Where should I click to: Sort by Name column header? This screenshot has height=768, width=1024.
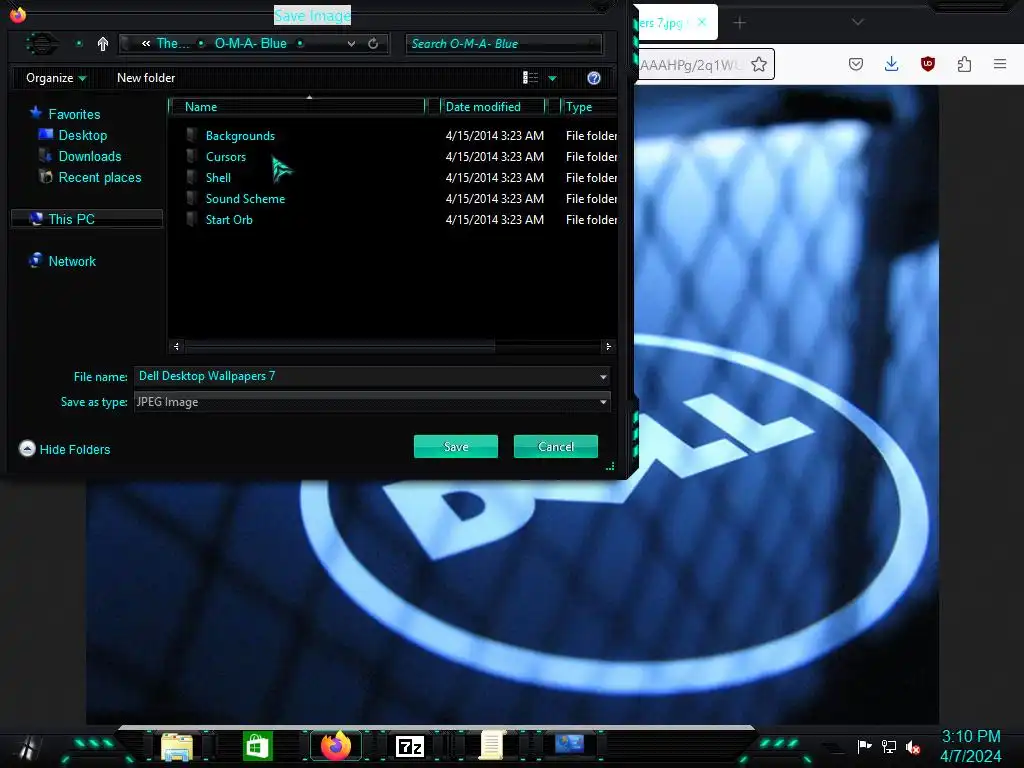click(x=299, y=107)
